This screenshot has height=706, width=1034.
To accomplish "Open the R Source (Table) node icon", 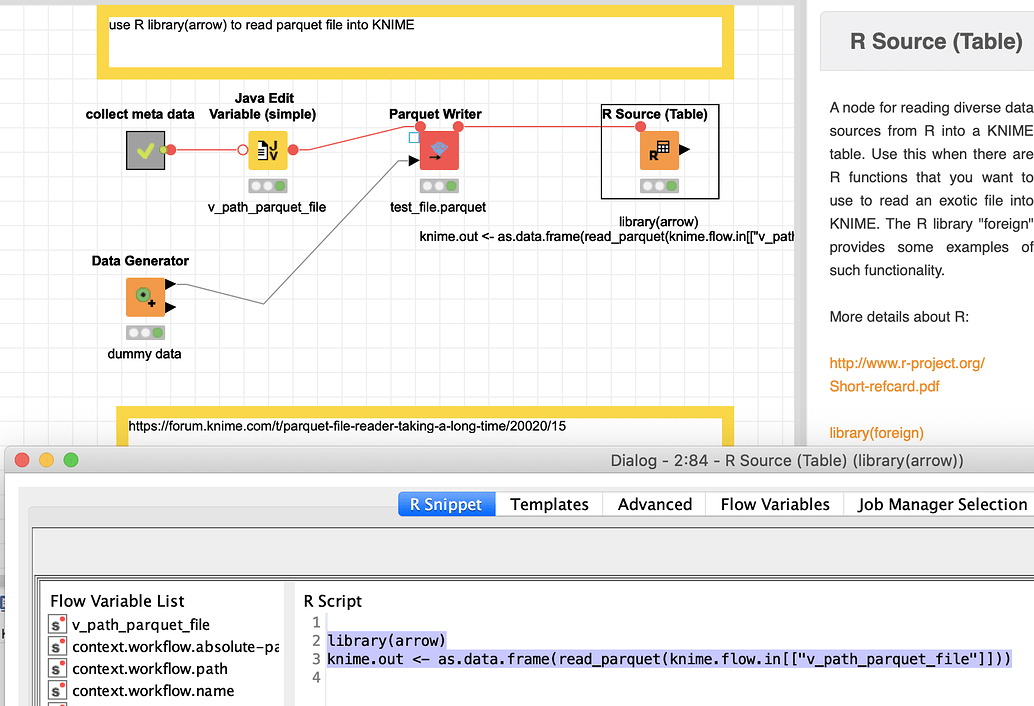I will coord(659,151).
